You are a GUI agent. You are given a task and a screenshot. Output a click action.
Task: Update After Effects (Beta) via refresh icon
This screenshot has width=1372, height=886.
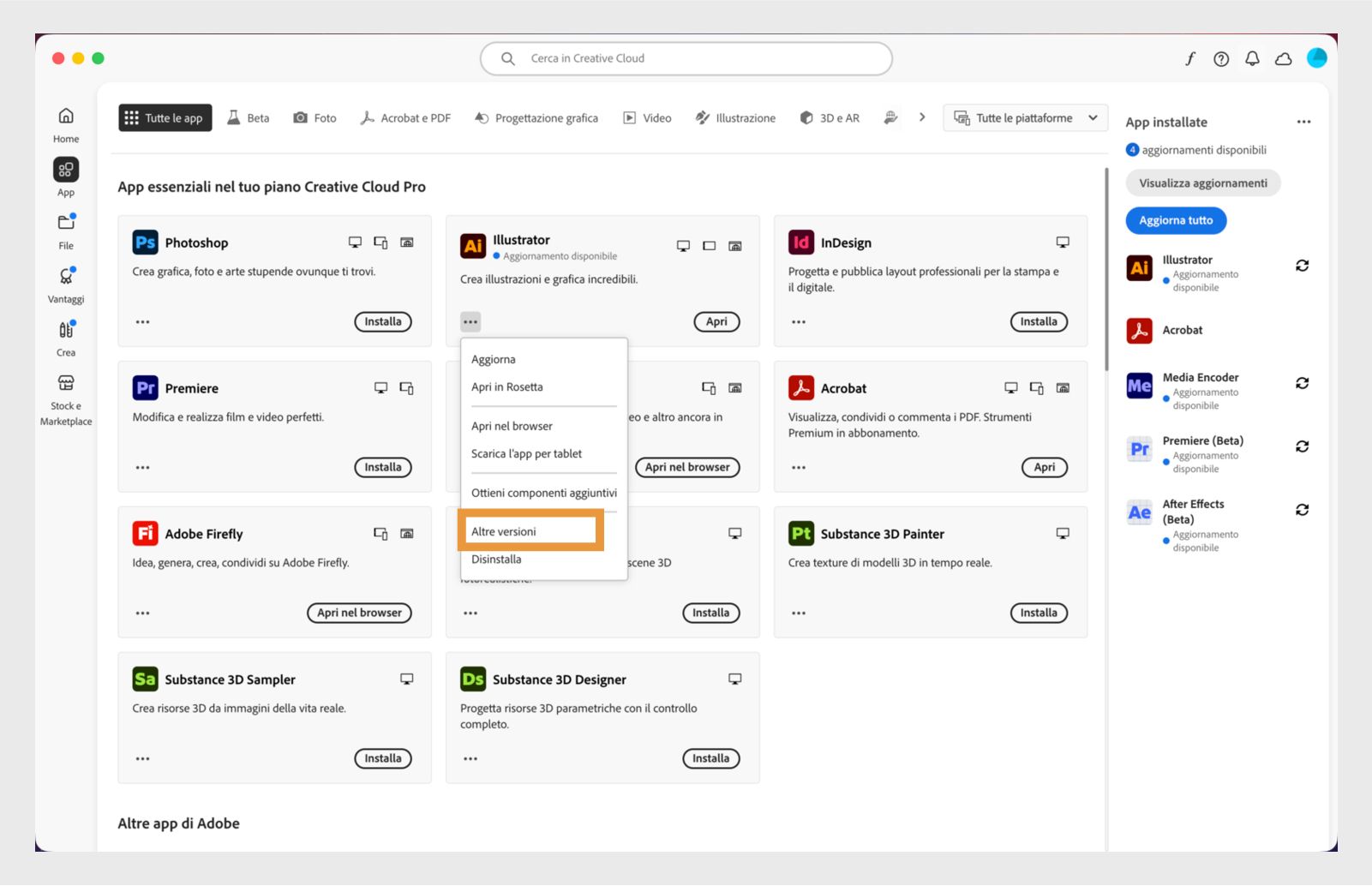[1302, 510]
